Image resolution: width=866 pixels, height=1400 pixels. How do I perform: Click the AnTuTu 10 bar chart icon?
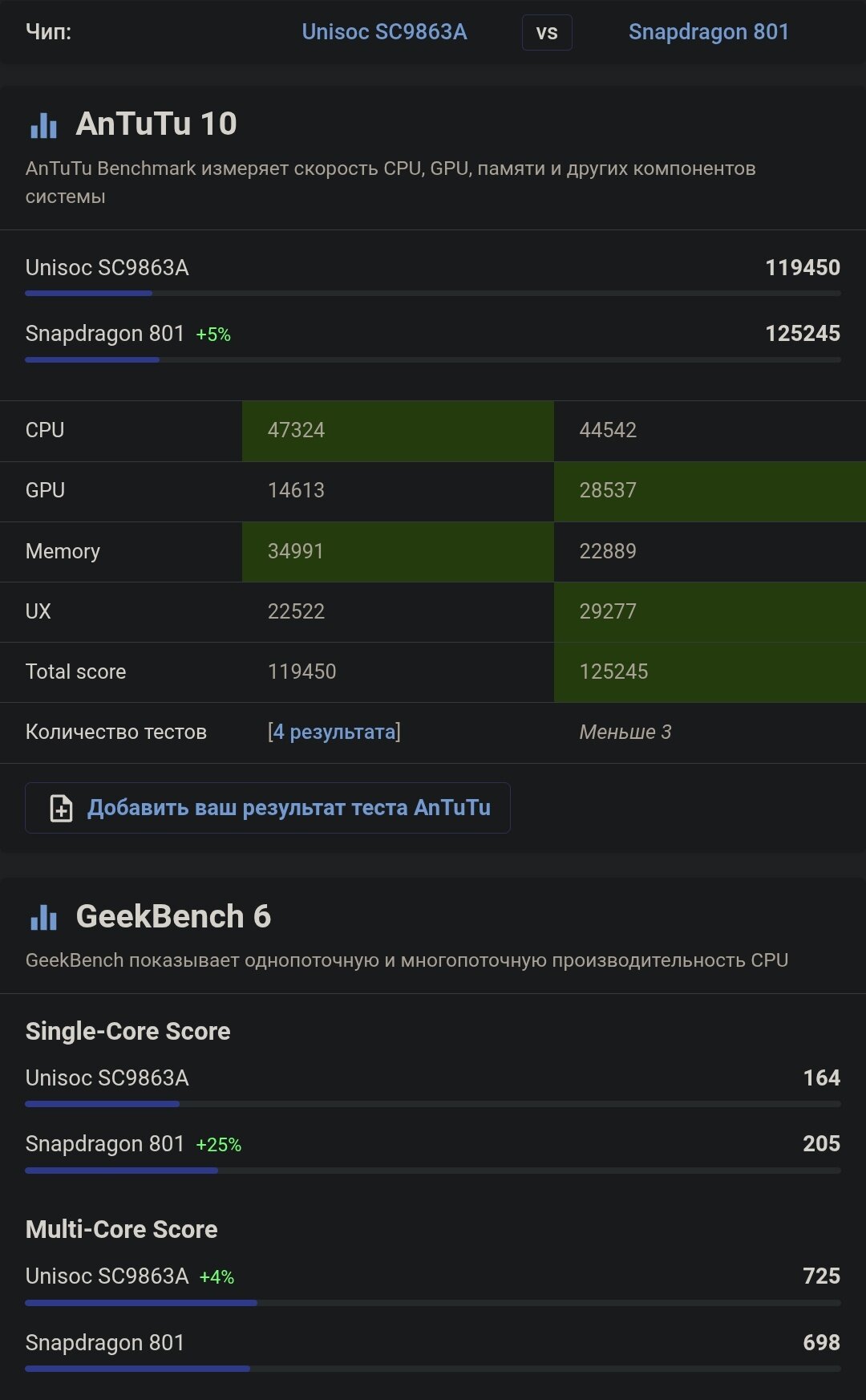tap(43, 125)
